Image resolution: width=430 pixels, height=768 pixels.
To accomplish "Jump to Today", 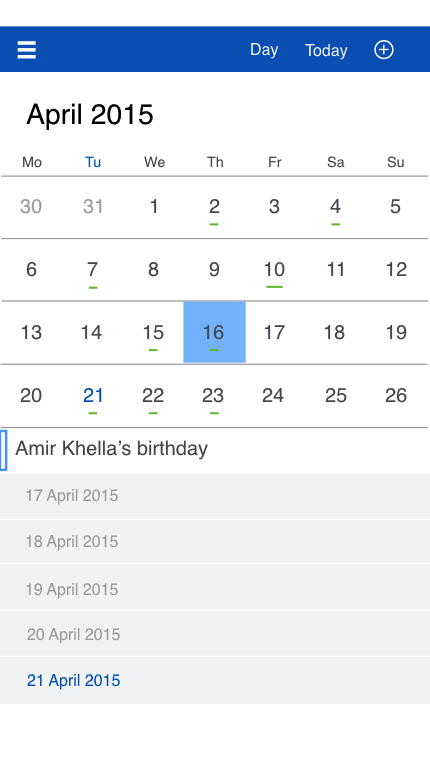I will 326,50.
